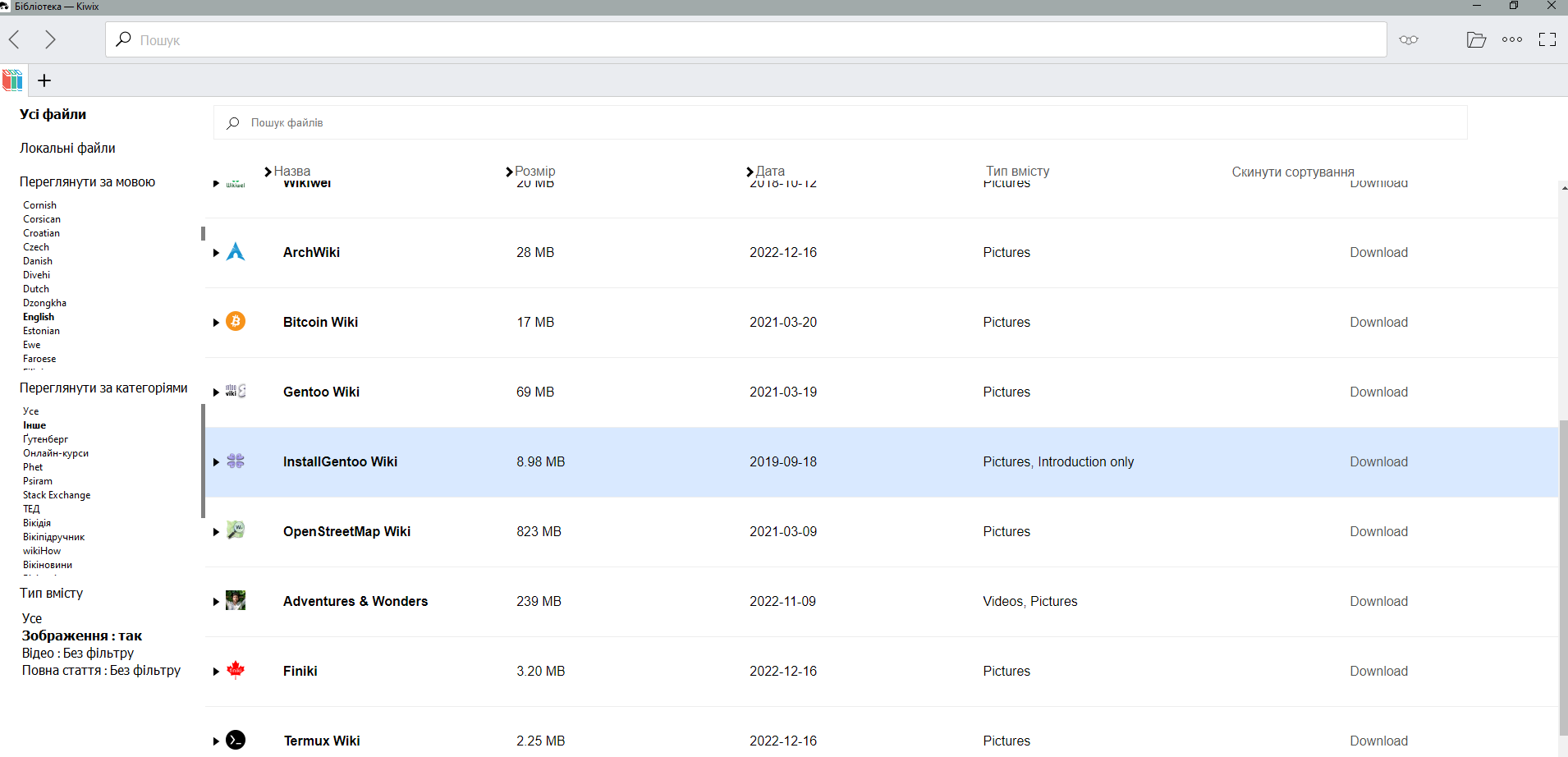
Task: Click the Finiki maple leaf icon
Action: [236, 670]
